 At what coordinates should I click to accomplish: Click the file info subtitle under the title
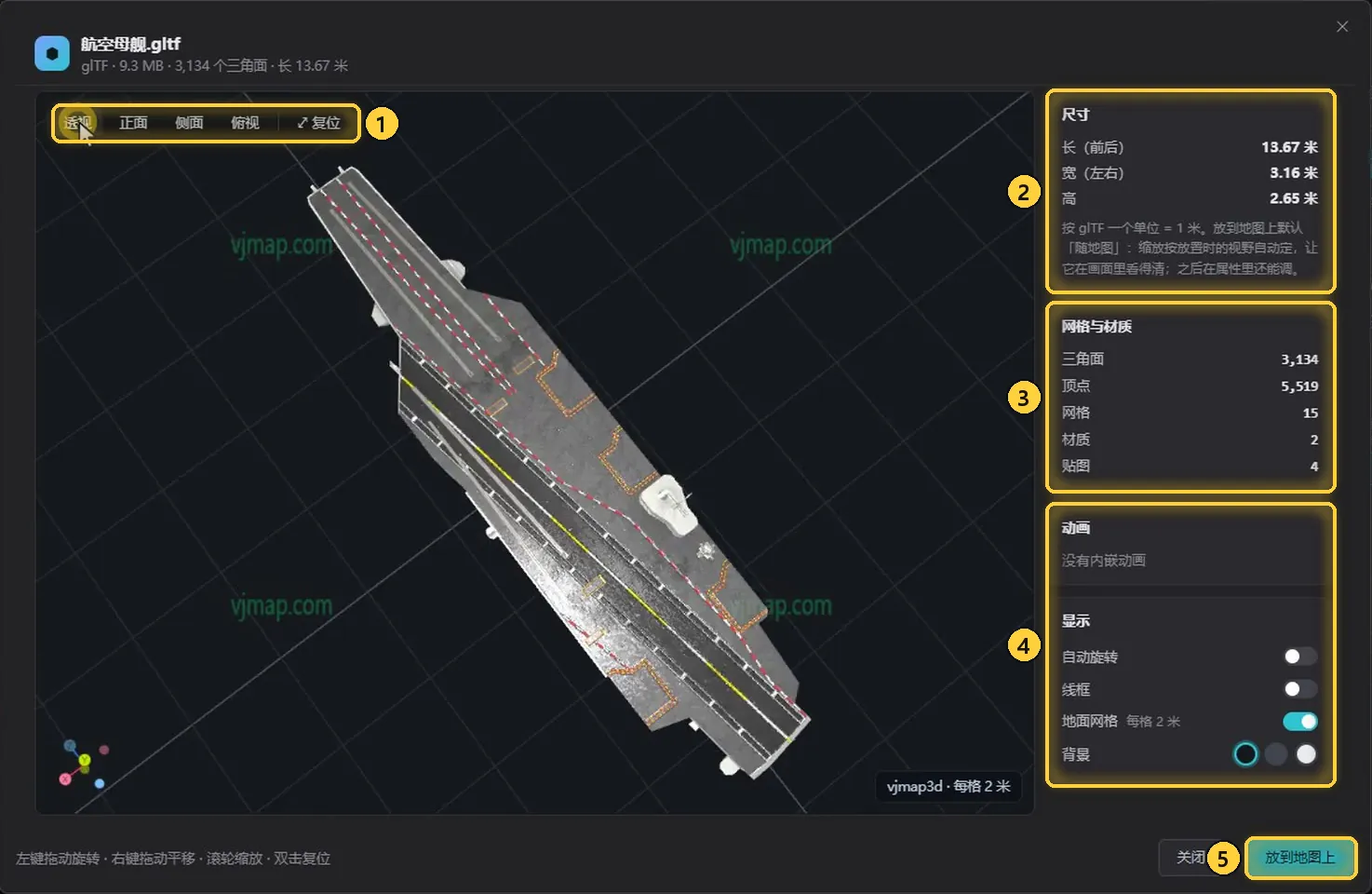(x=214, y=66)
